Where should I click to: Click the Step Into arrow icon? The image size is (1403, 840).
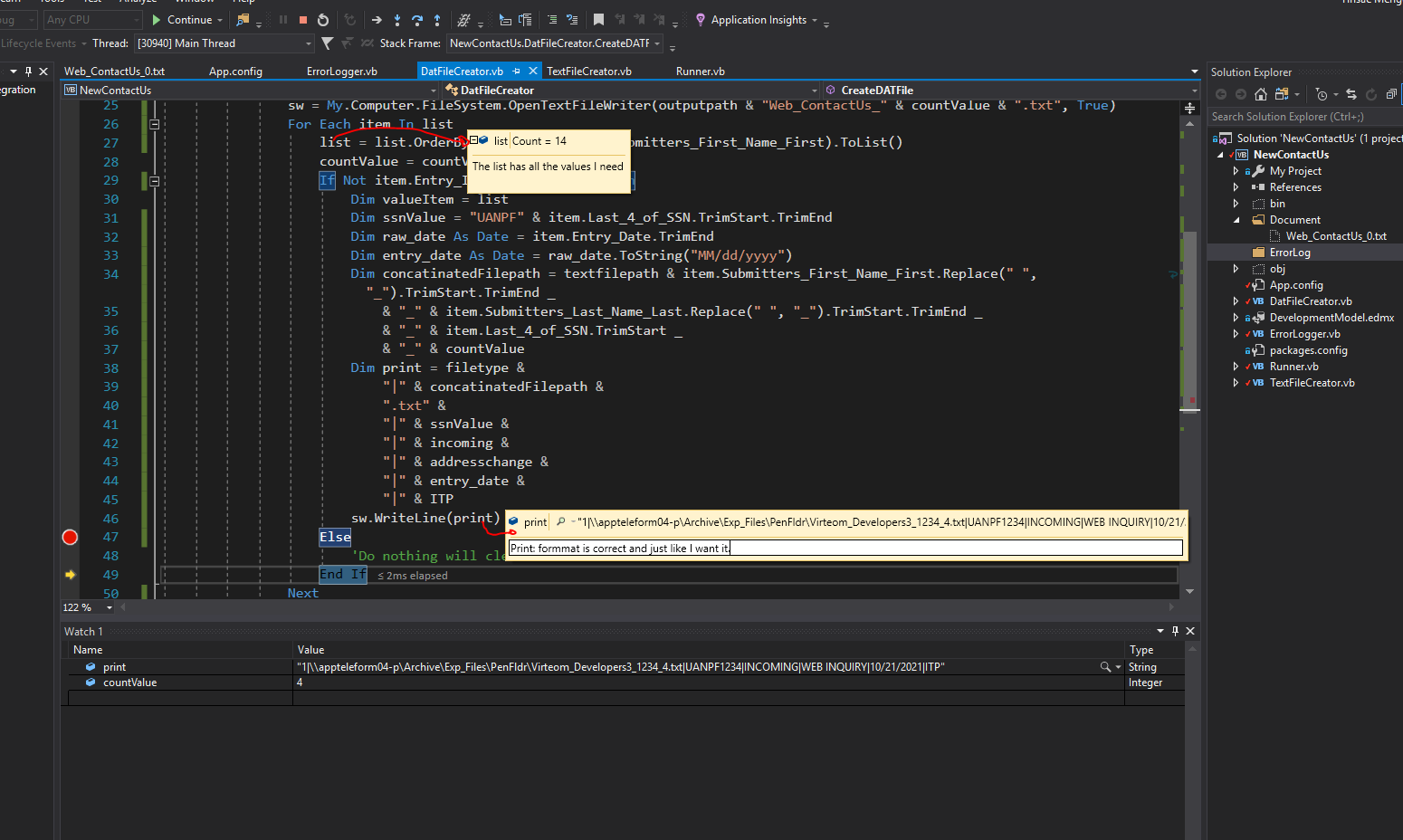point(397,19)
